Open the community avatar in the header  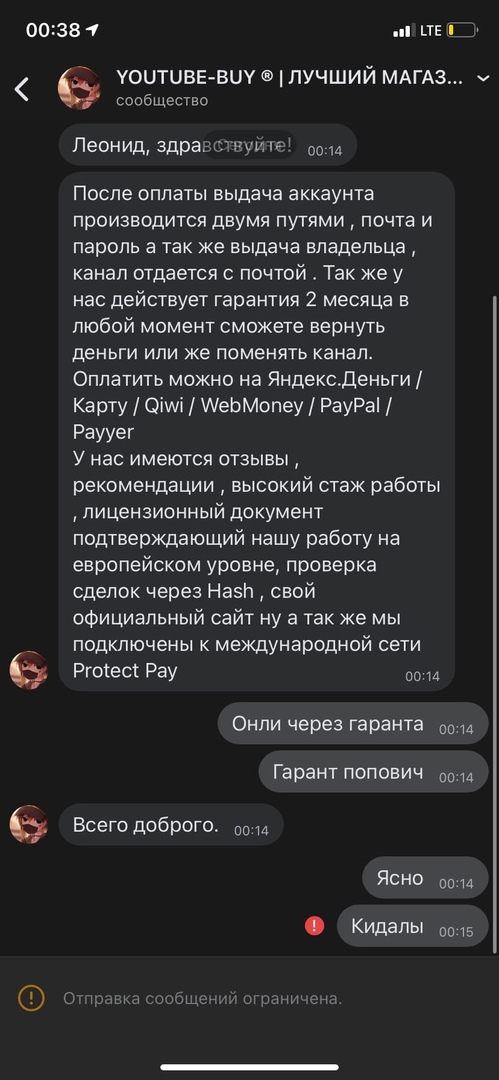(x=79, y=88)
